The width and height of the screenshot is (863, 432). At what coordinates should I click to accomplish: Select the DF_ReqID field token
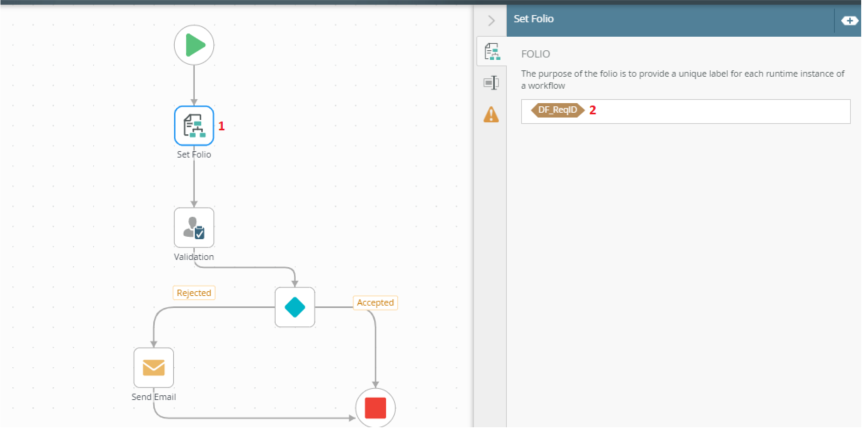(558, 110)
